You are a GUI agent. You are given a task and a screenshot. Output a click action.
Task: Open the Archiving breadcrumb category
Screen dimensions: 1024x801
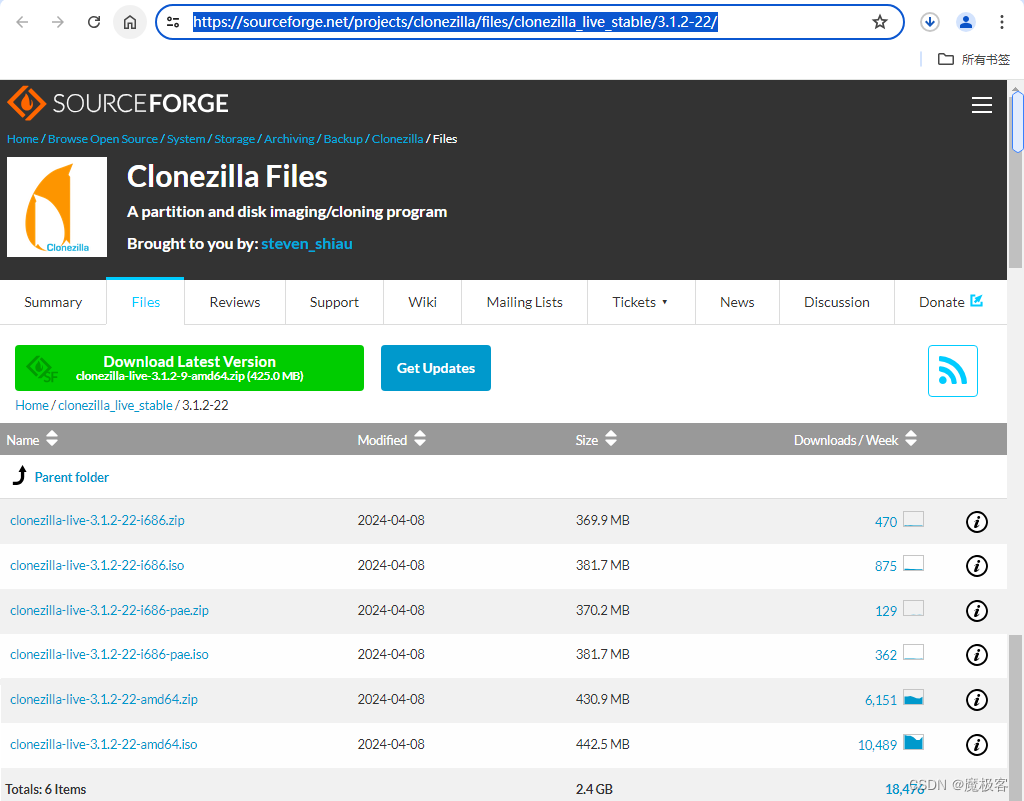[289, 139]
